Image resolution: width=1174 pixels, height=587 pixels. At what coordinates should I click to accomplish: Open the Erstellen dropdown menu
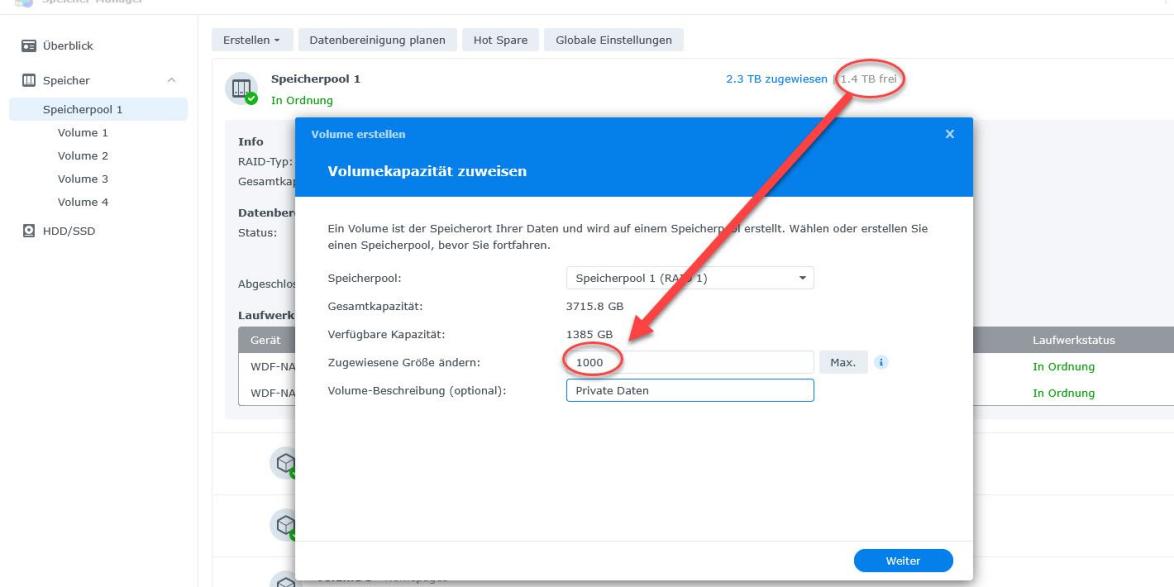[250, 40]
